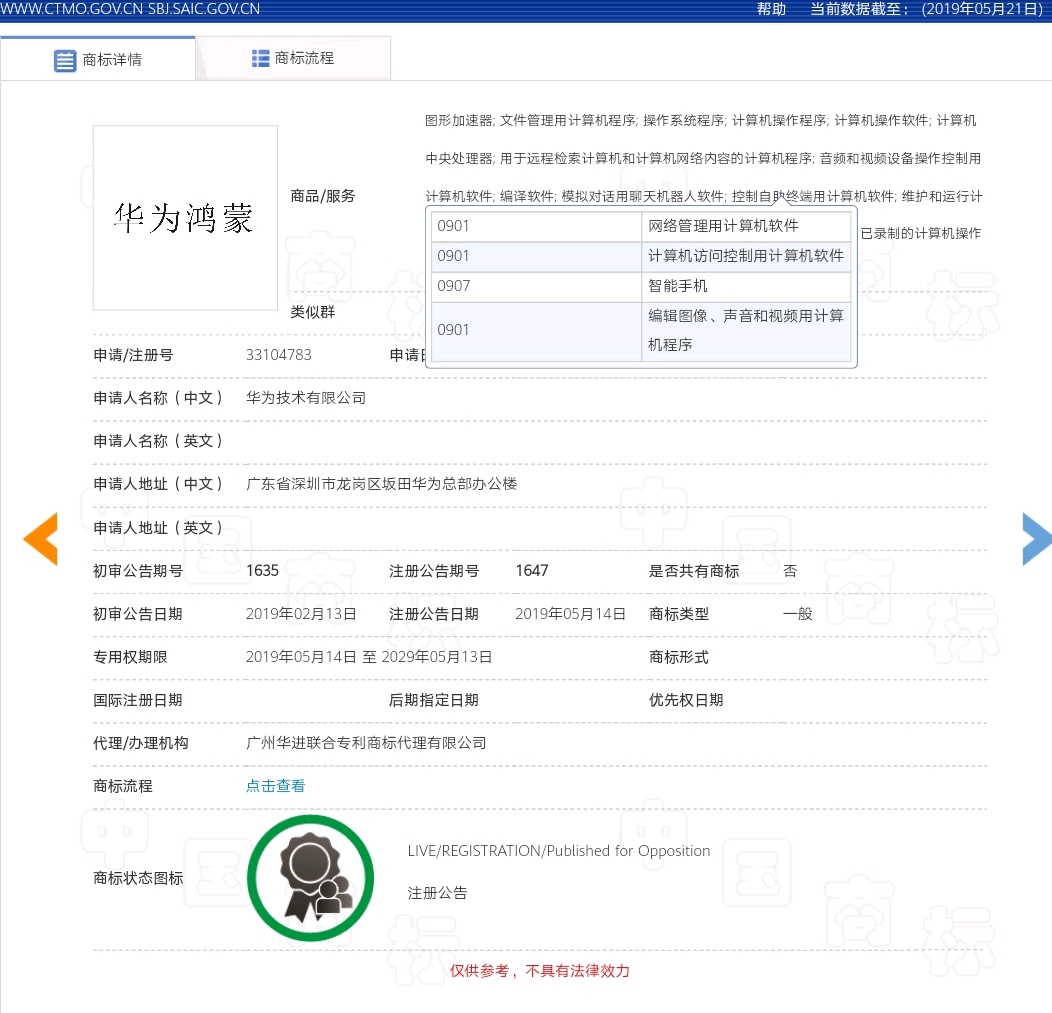Click the 后期指定日期 label
1052x1013 pixels.
pos(433,700)
